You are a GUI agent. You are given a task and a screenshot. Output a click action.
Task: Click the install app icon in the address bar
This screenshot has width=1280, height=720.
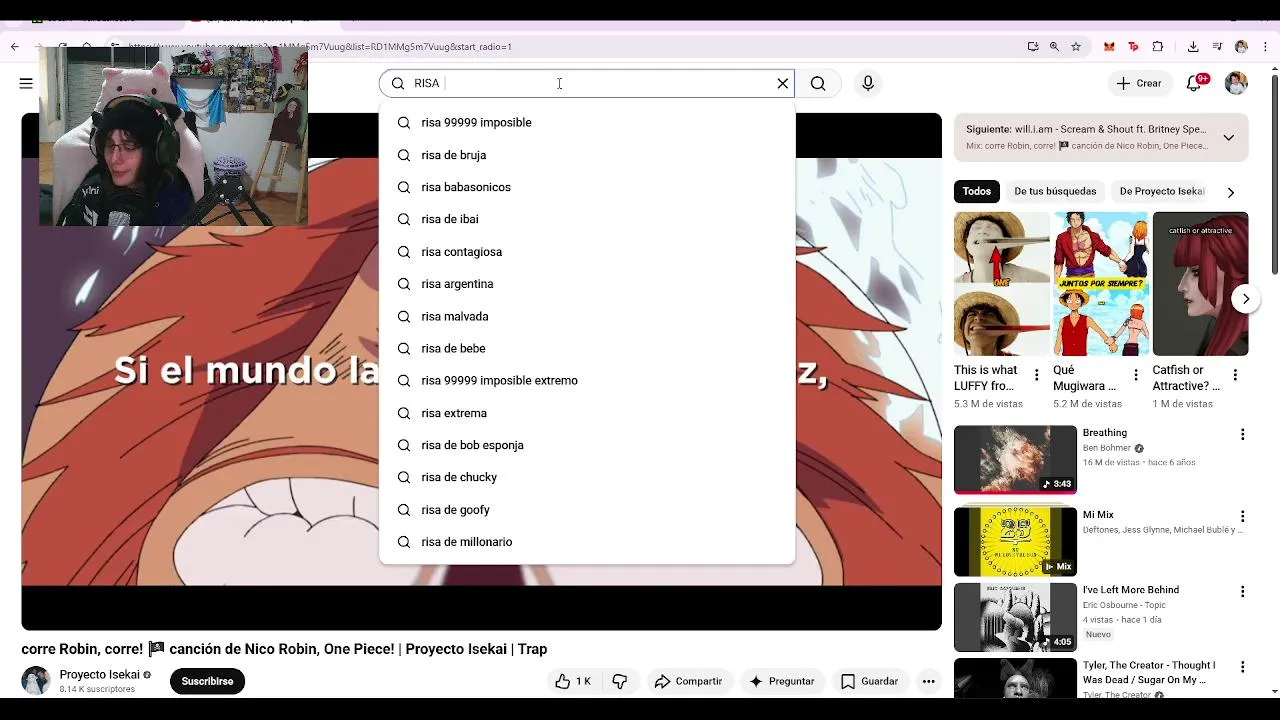pyautogui.click(x=1033, y=46)
